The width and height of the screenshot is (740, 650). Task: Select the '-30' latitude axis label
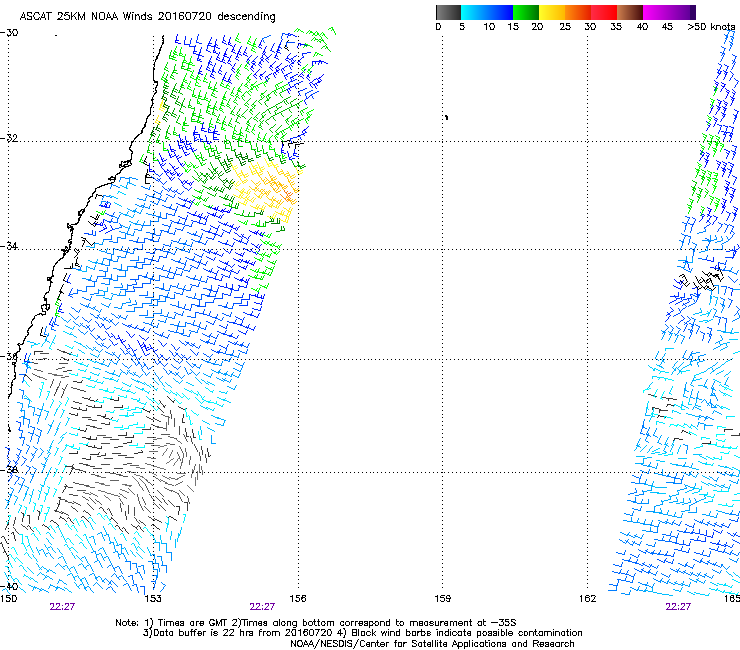point(9,33)
